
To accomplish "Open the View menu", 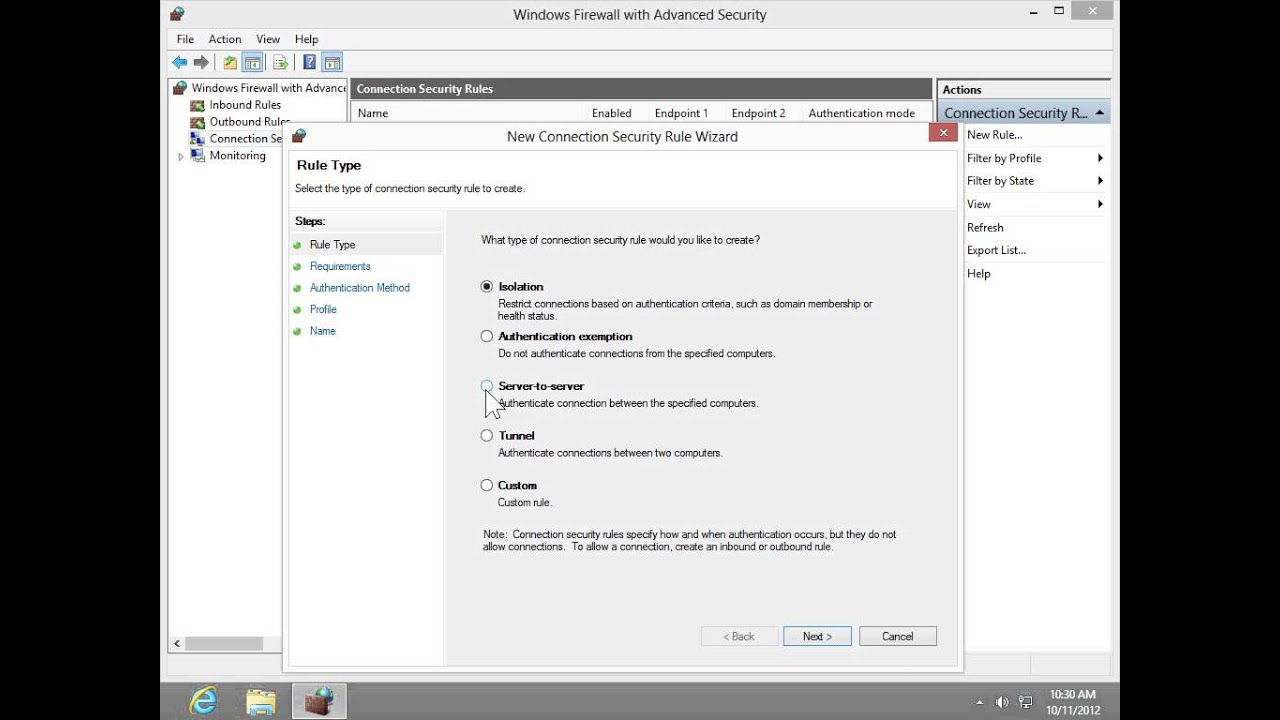I will (x=268, y=39).
